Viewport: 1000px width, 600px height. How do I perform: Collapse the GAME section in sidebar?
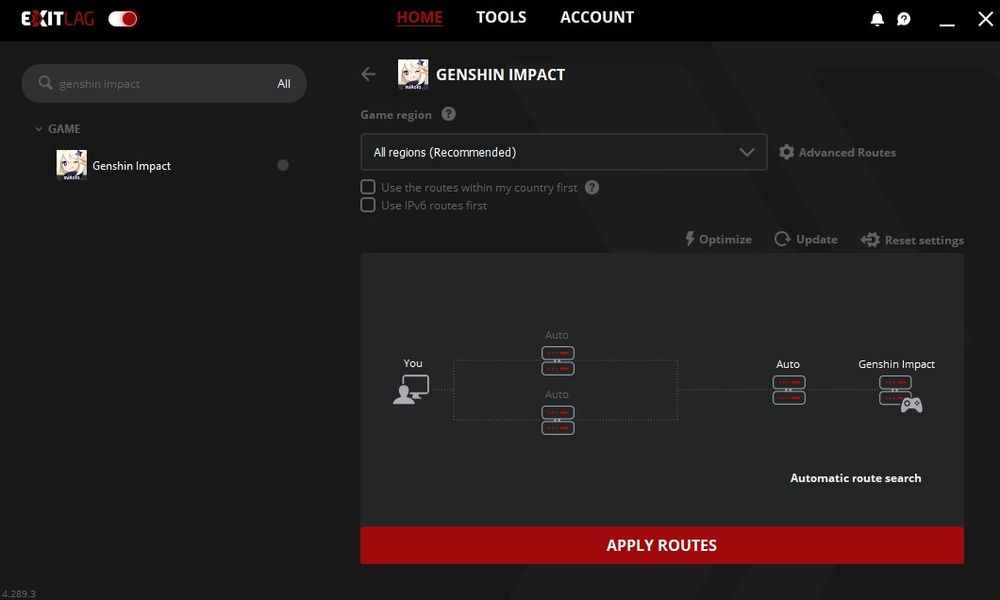point(39,129)
